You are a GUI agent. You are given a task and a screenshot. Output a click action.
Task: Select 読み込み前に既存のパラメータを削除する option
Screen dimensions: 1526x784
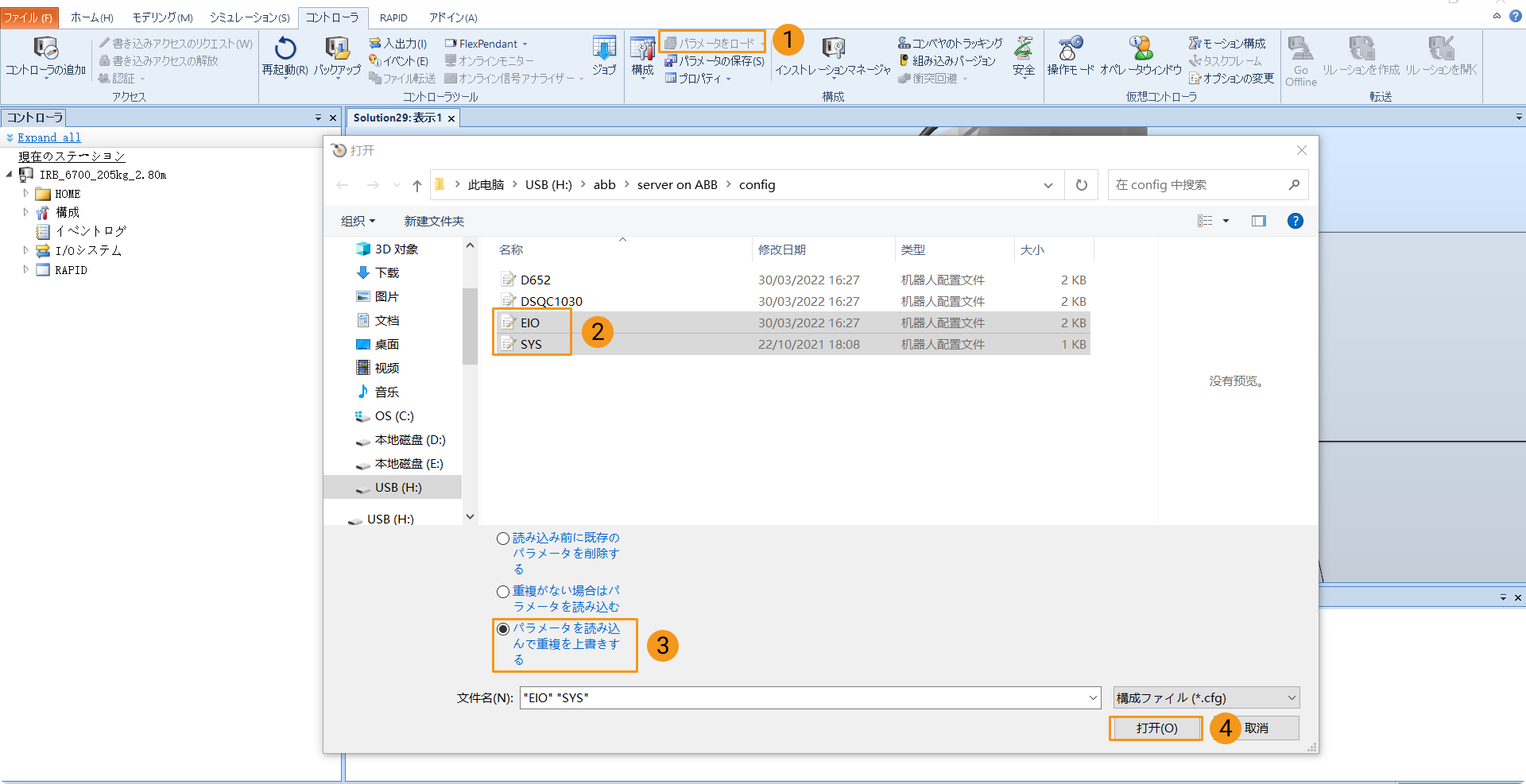(503, 539)
